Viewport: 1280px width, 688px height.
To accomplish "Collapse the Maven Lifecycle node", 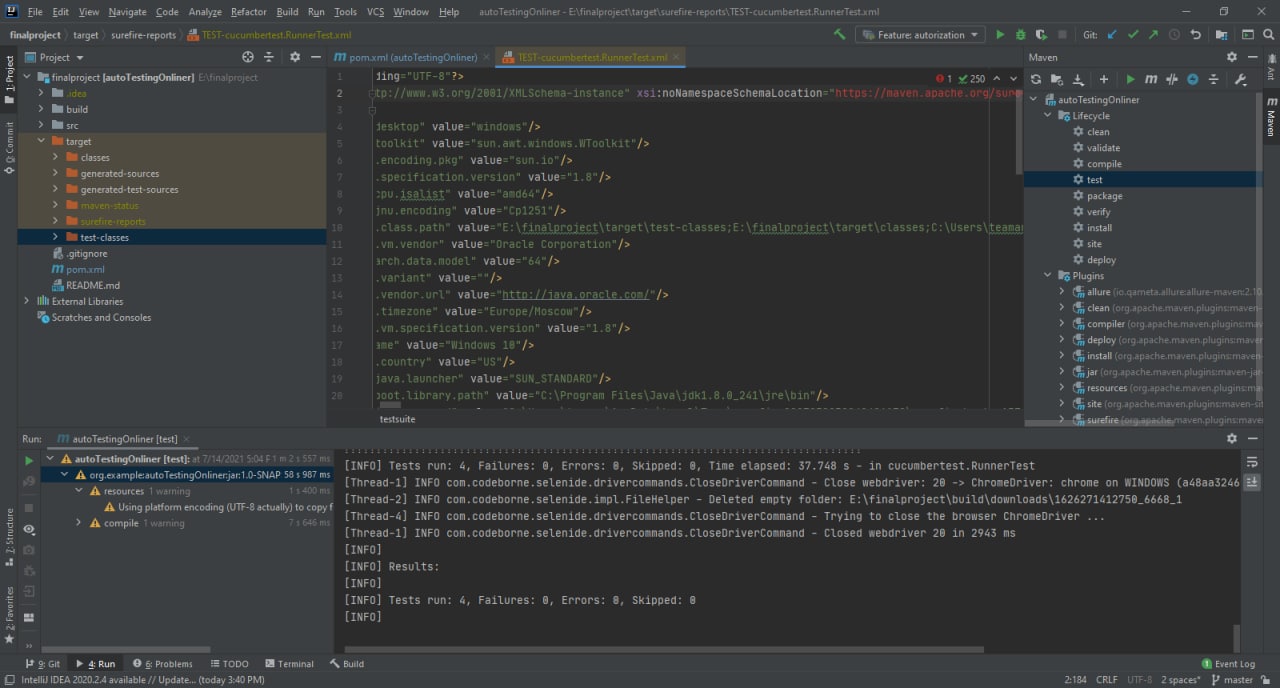I will point(1048,116).
